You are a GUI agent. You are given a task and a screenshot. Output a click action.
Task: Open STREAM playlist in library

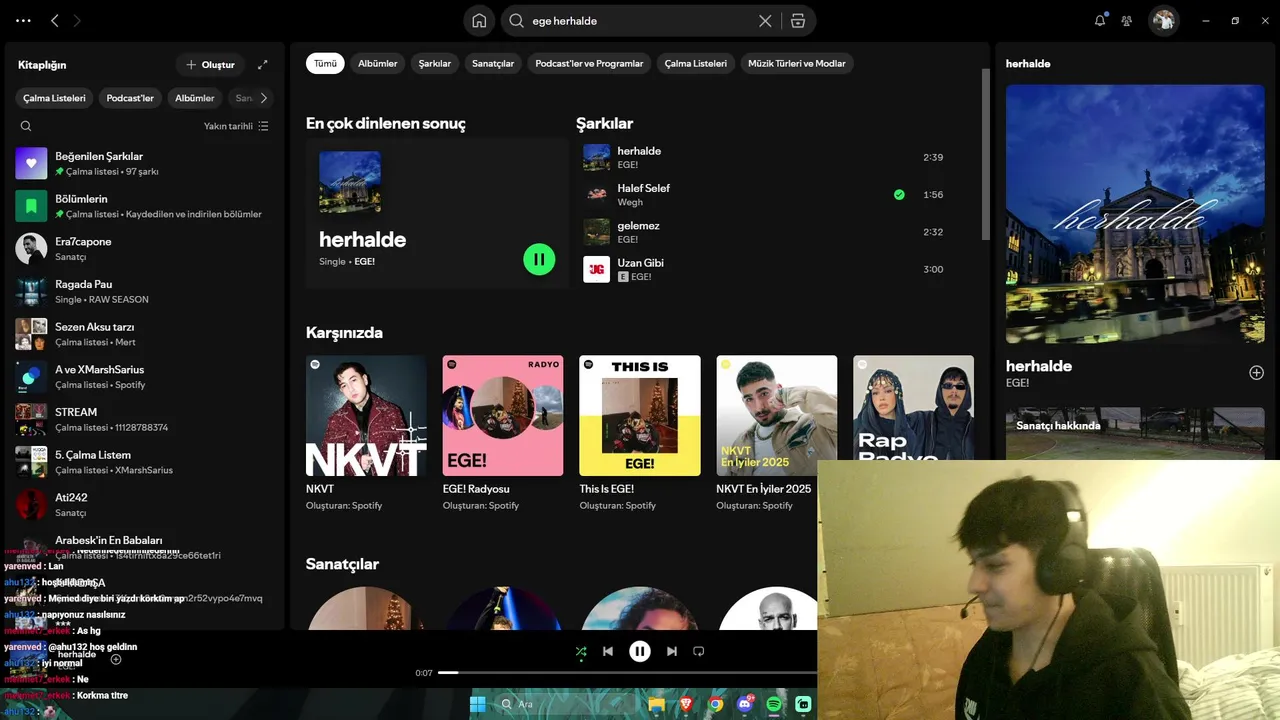point(145,419)
